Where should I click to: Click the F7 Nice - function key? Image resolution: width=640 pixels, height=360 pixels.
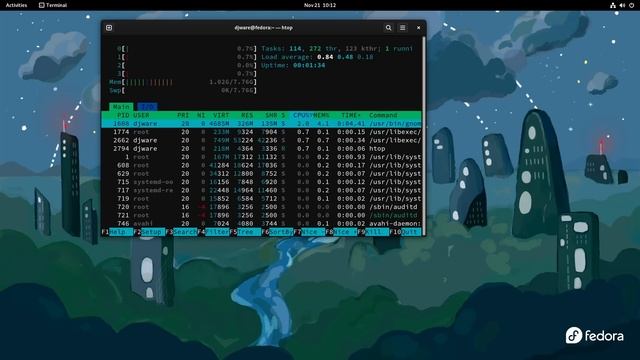point(309,232)
